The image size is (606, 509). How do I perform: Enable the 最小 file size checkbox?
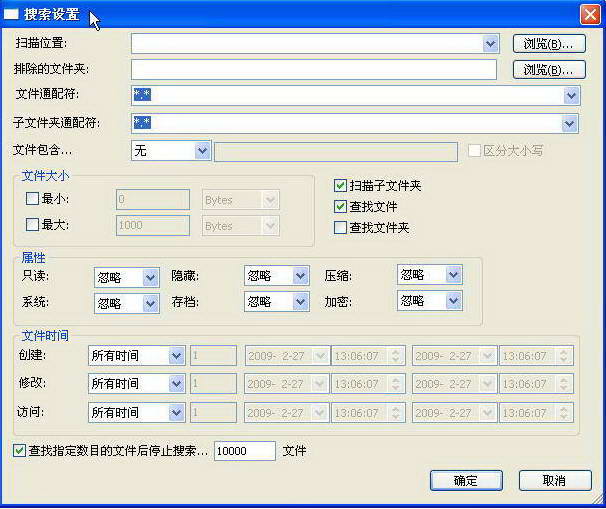(x=32, y=199)
